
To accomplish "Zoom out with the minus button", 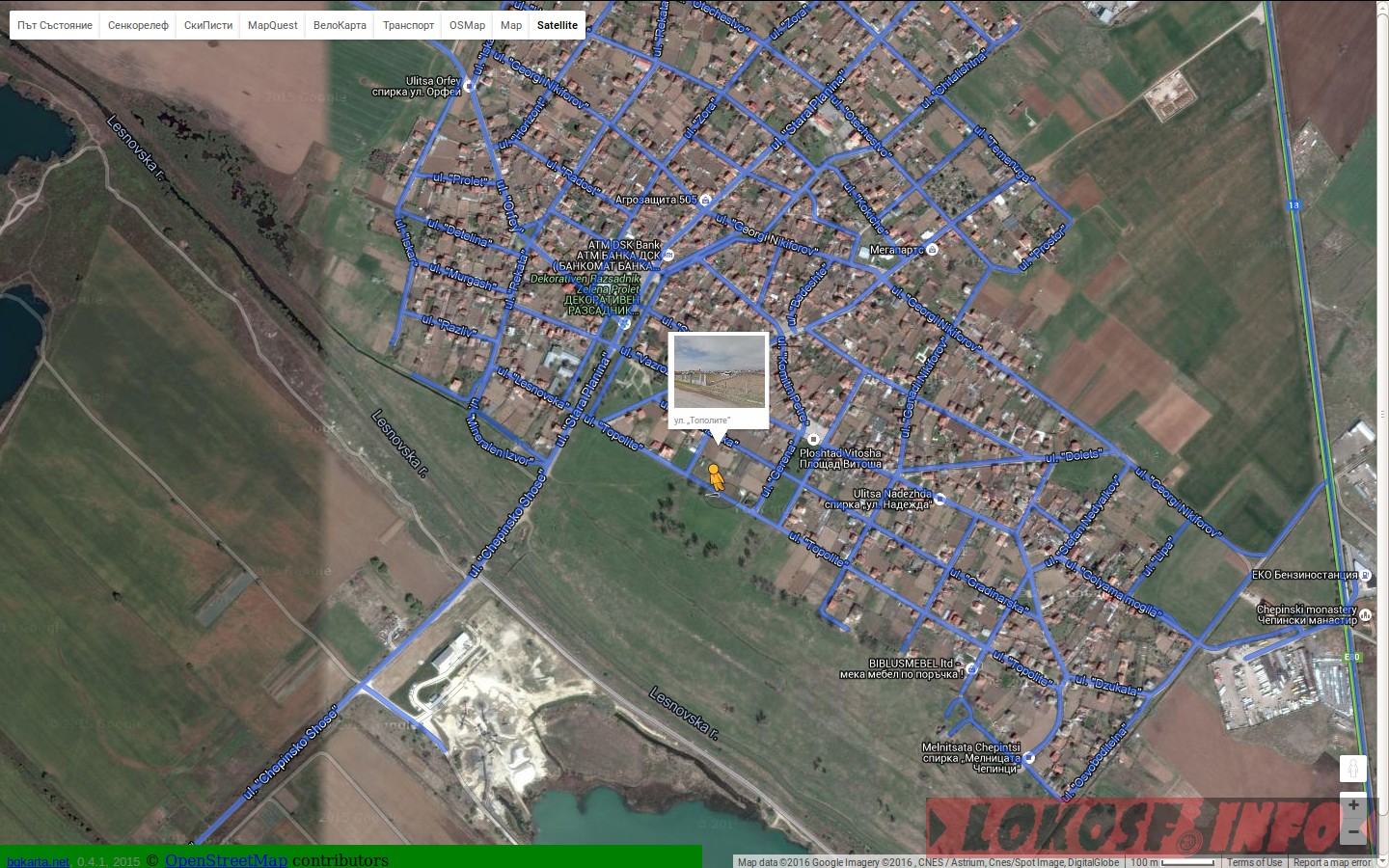I will (1352, 831).
